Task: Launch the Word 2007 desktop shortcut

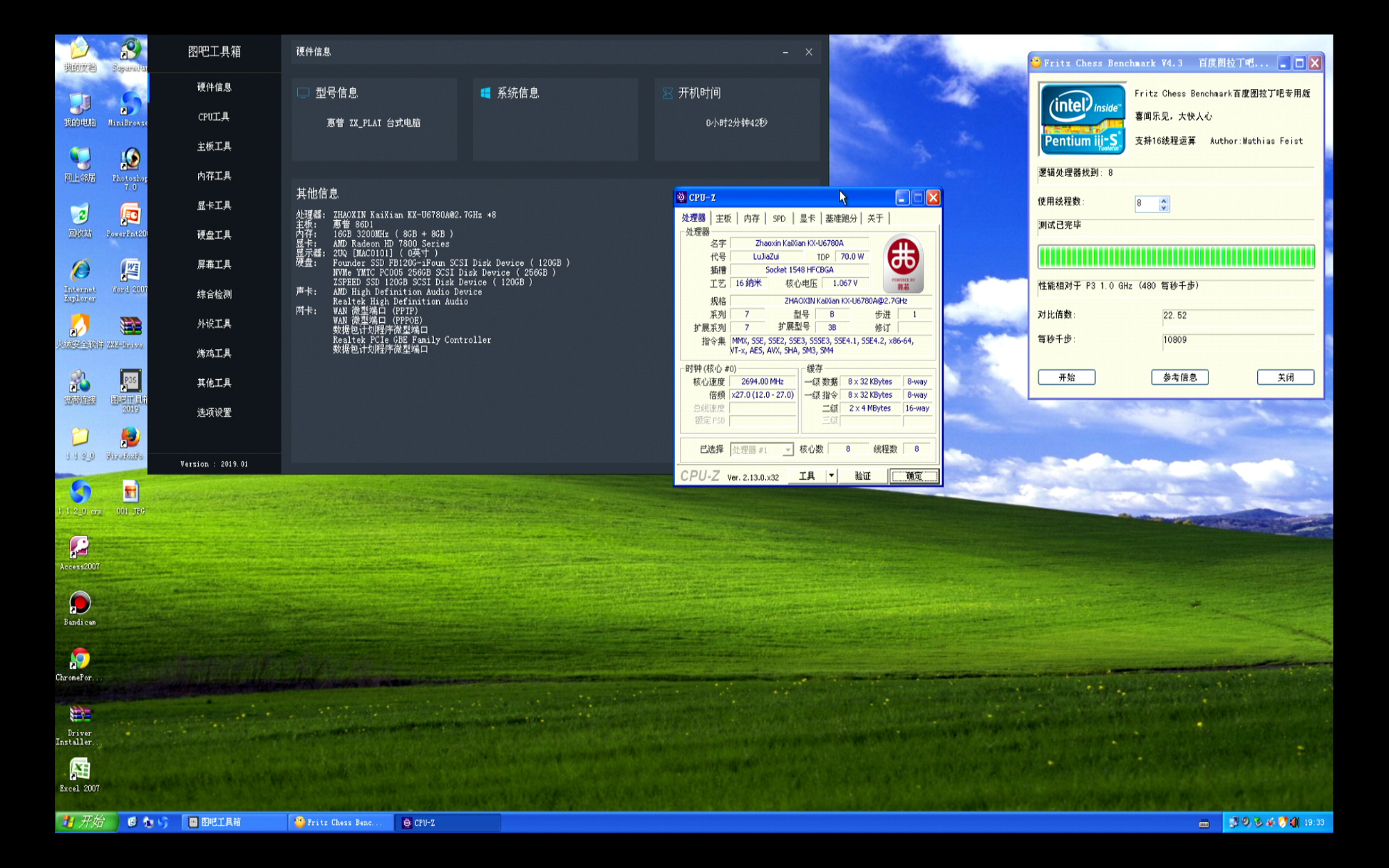Action: [x=131, y=276]
